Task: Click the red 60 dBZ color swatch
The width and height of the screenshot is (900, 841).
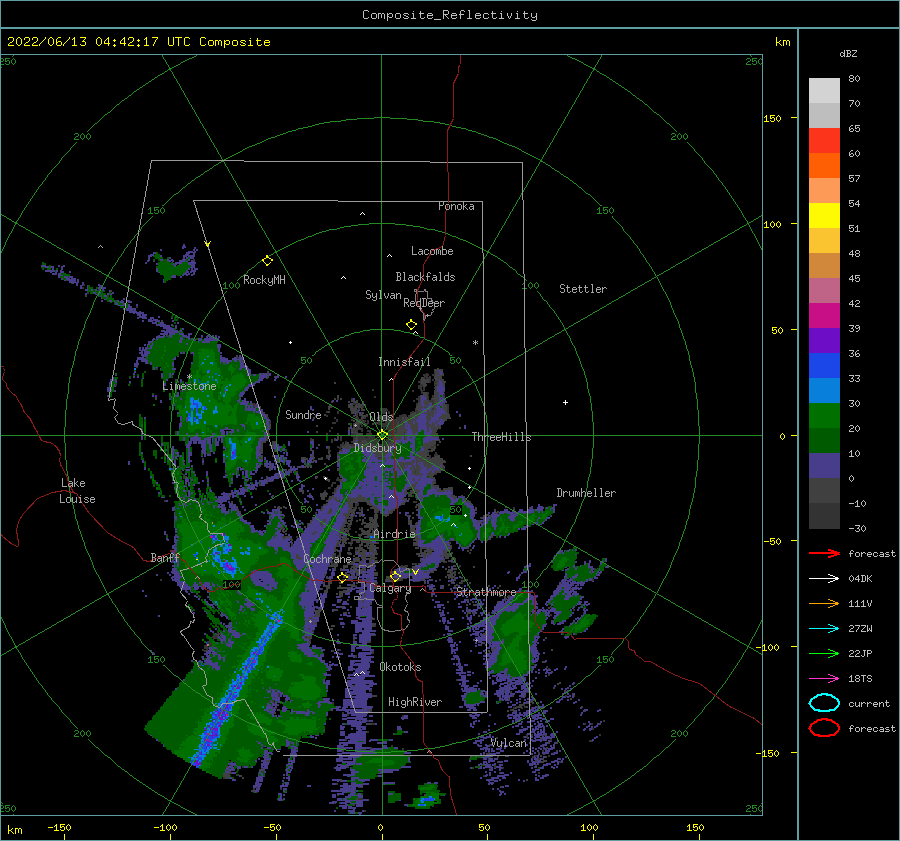Action: pyautogui.click(x=824, y=140)
